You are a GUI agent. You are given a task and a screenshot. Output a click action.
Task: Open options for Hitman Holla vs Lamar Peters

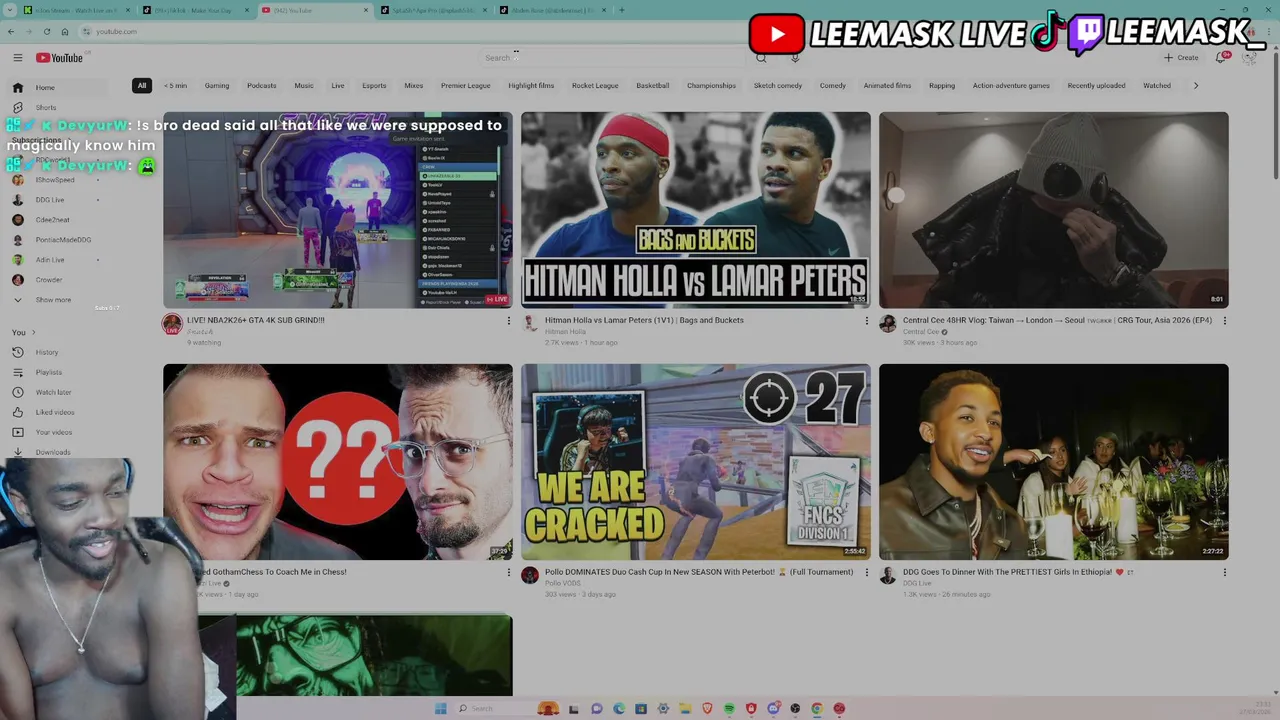[x=866, y=321]
